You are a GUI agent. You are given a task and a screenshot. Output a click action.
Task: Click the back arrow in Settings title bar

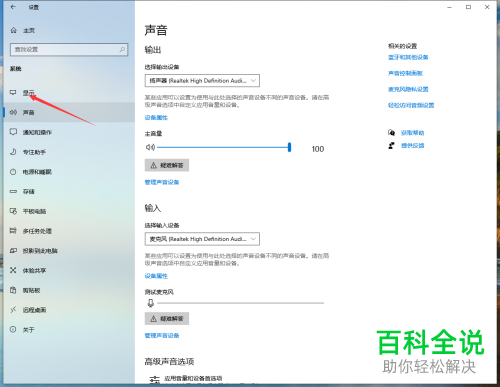pyautogui.click(x=13, y=7)
